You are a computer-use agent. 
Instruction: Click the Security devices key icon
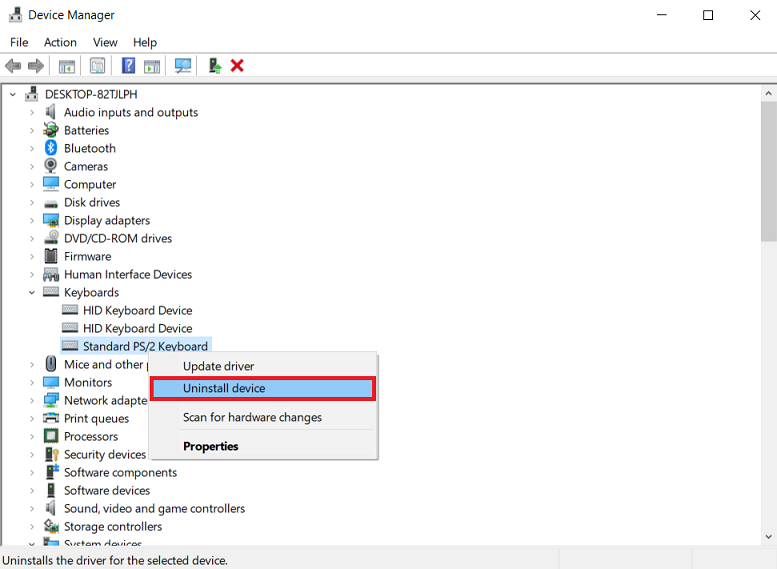(x=52, y=454)
